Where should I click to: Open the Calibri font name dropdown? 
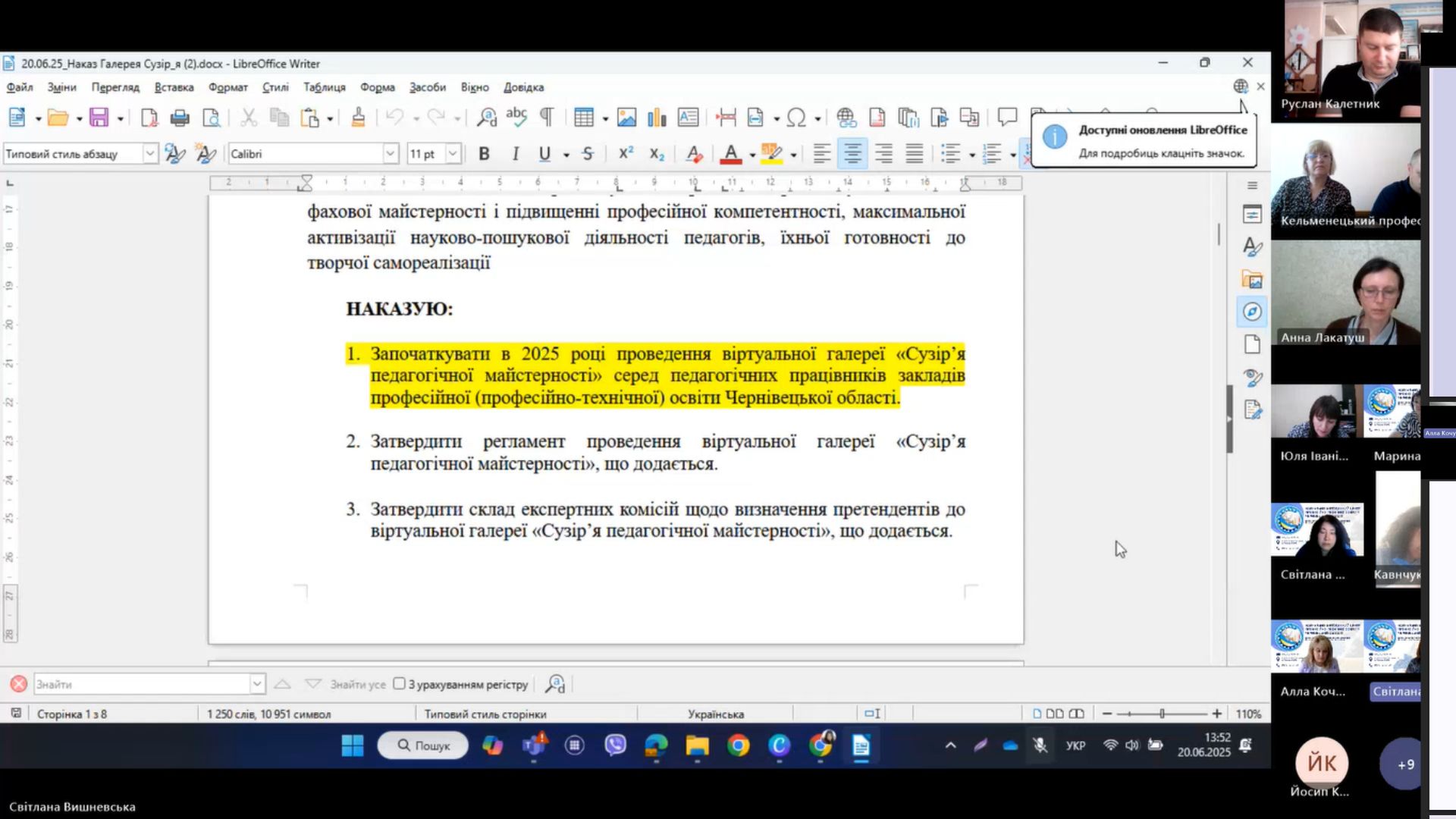[x=391, y=154]
